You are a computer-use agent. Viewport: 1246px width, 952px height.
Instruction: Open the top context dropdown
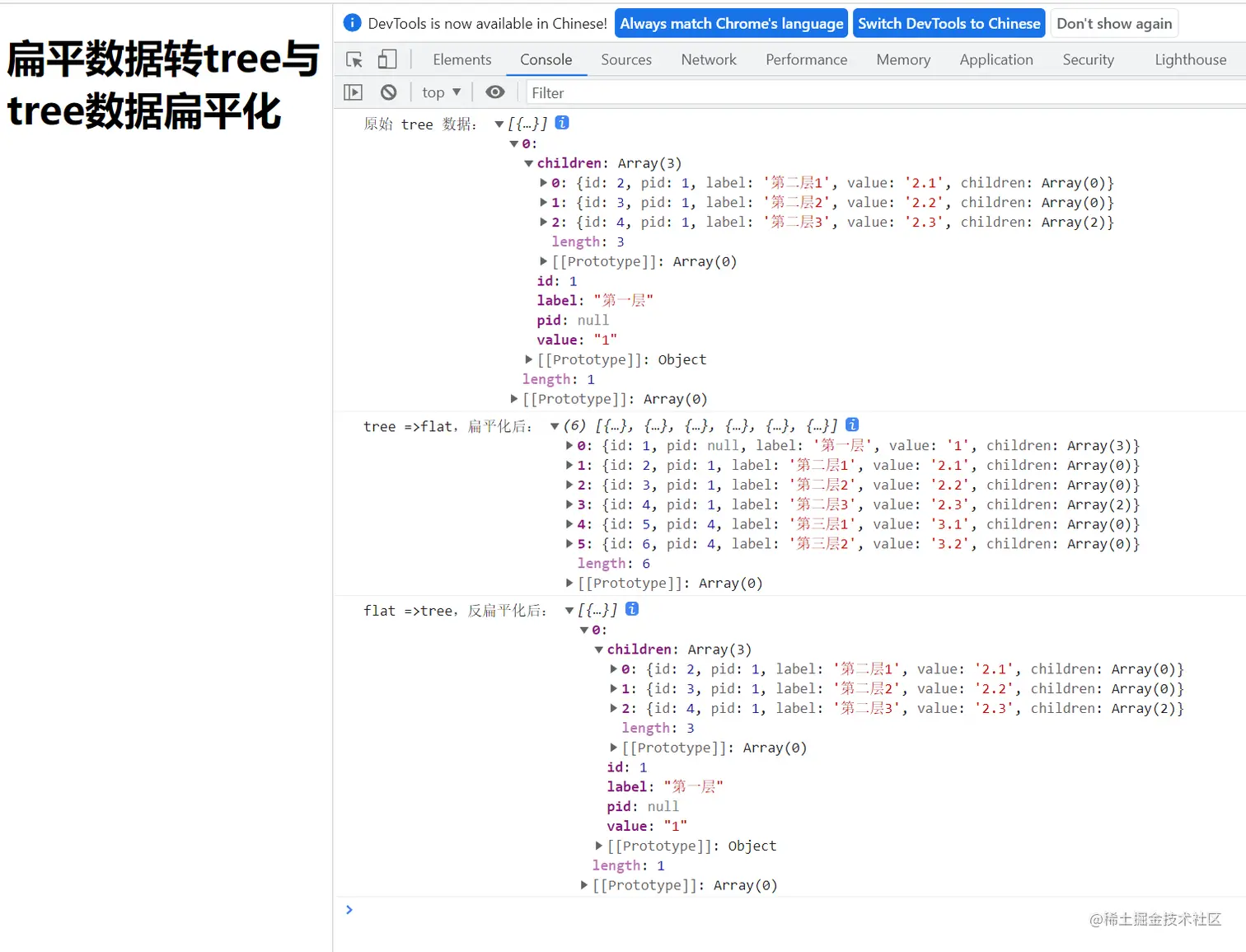click(x=442, y=92)
